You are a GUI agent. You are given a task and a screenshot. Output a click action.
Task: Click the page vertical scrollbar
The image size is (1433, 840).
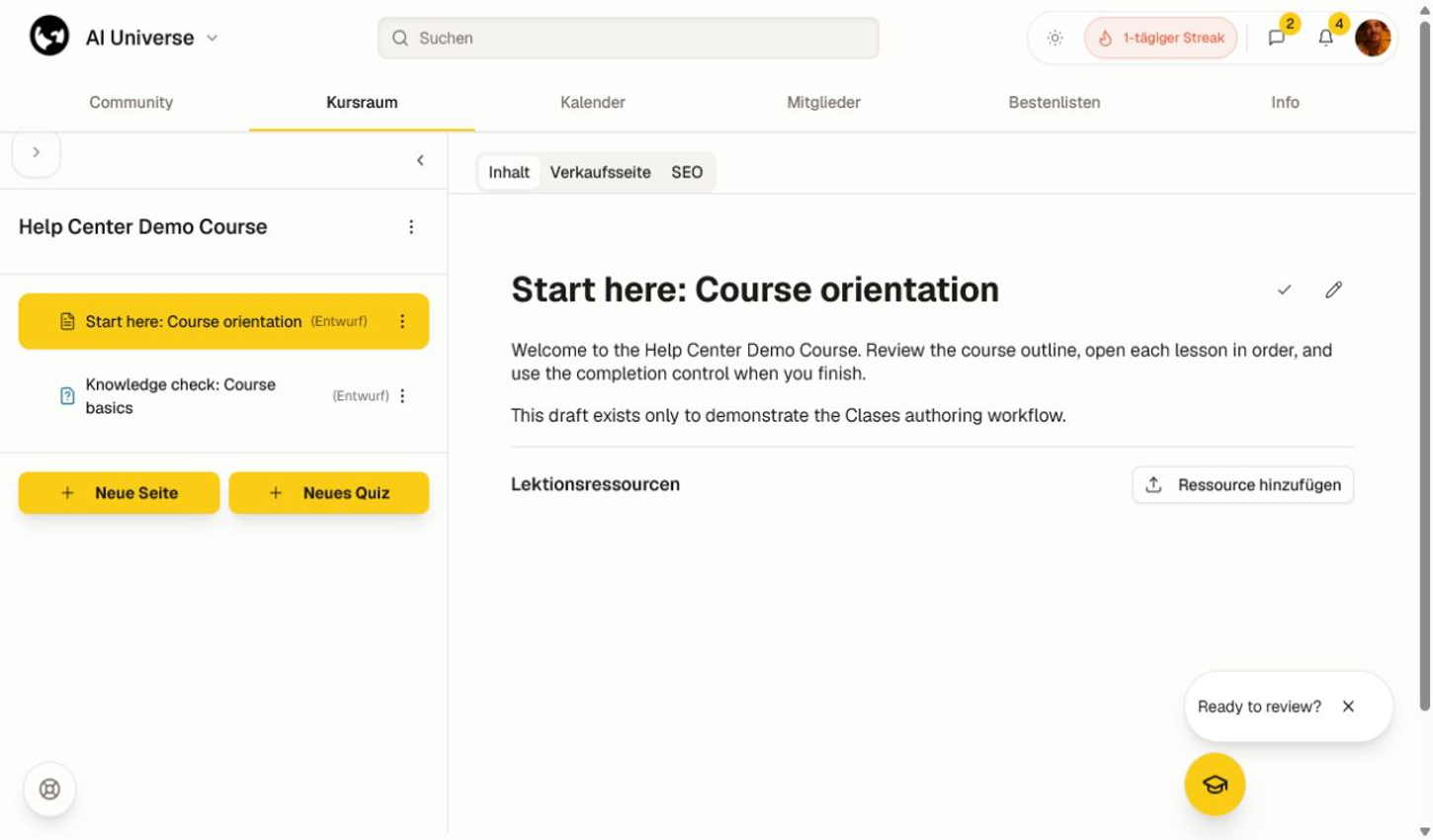click(x=1425, y=364)
